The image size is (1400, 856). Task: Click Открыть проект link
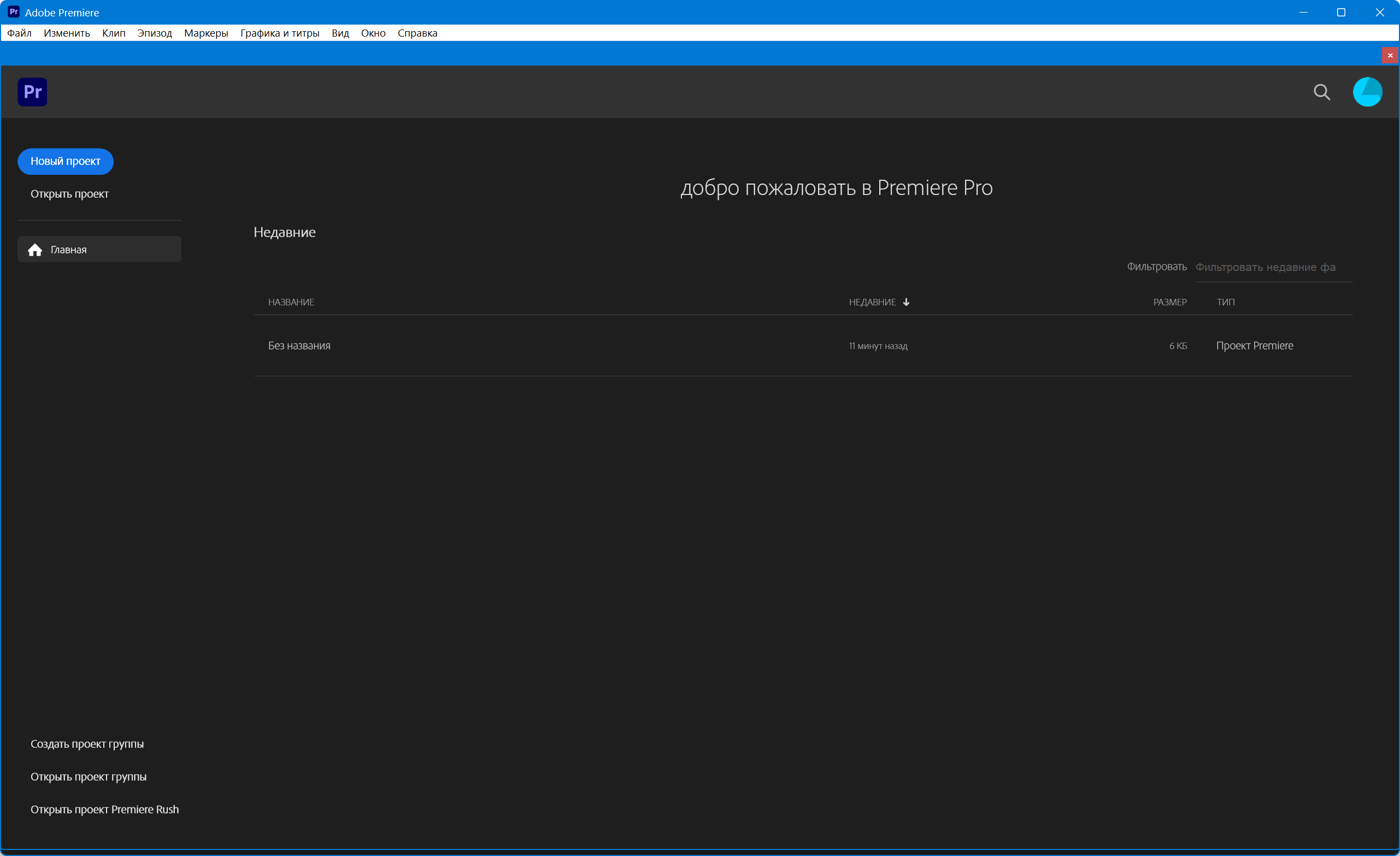(69, 194)
